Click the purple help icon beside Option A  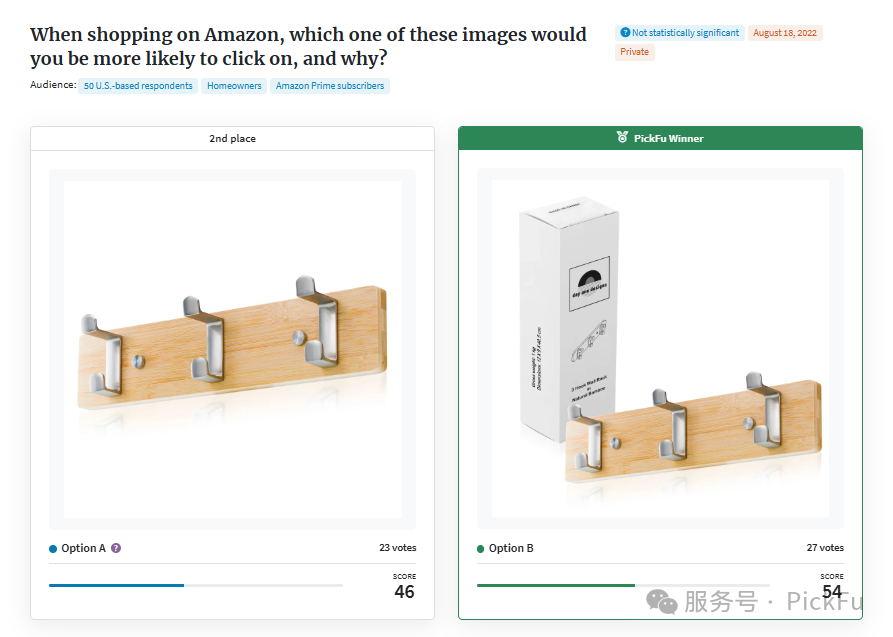coord(116,548)
